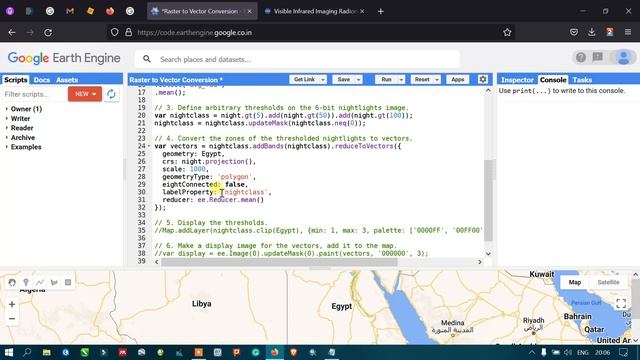Screen dimensions: 640x360
Task: Click the Save button
Action: [344, 80]
